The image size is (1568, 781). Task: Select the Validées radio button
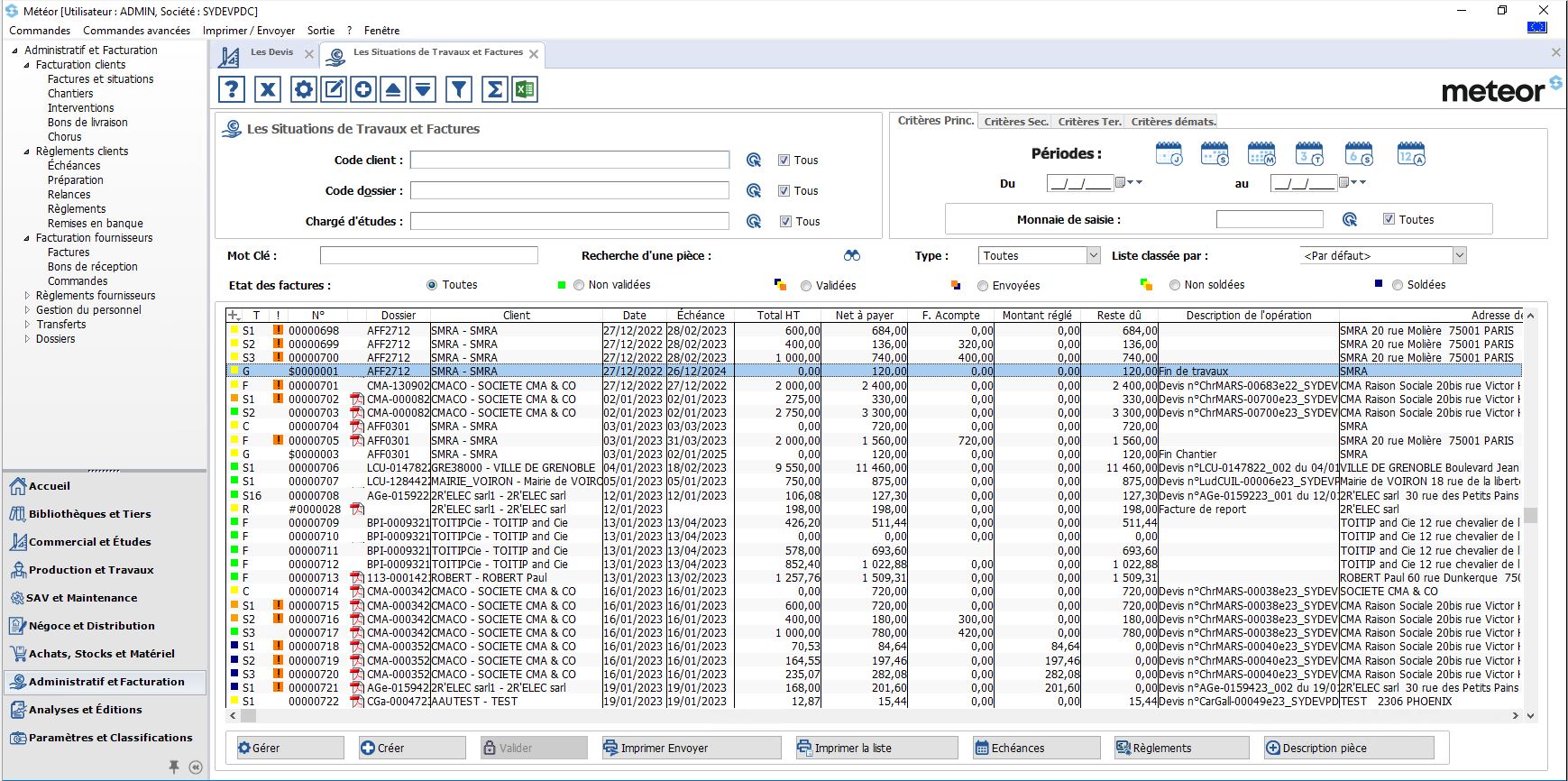(806, 286)
